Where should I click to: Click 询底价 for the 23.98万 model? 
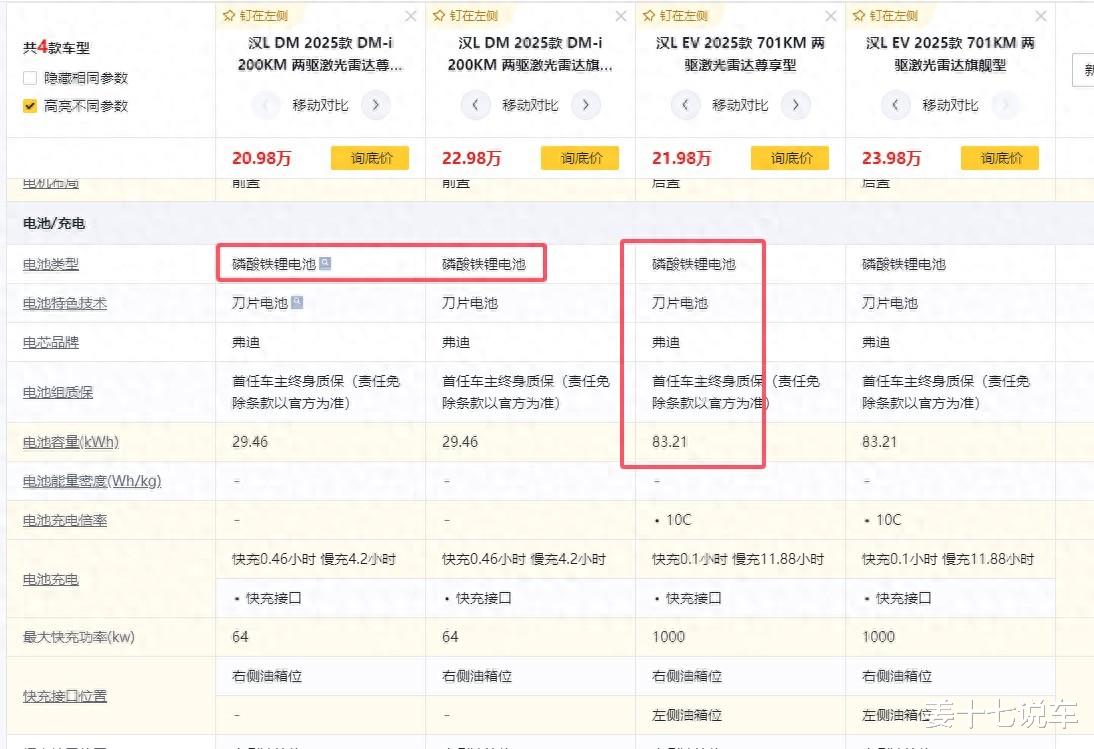click(1000, 158)
